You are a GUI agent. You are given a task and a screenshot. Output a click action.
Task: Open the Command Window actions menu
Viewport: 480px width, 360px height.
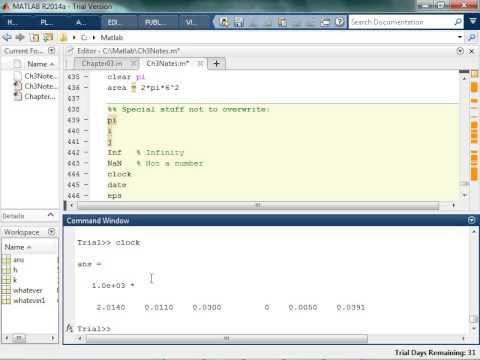[x=471, y=220]
